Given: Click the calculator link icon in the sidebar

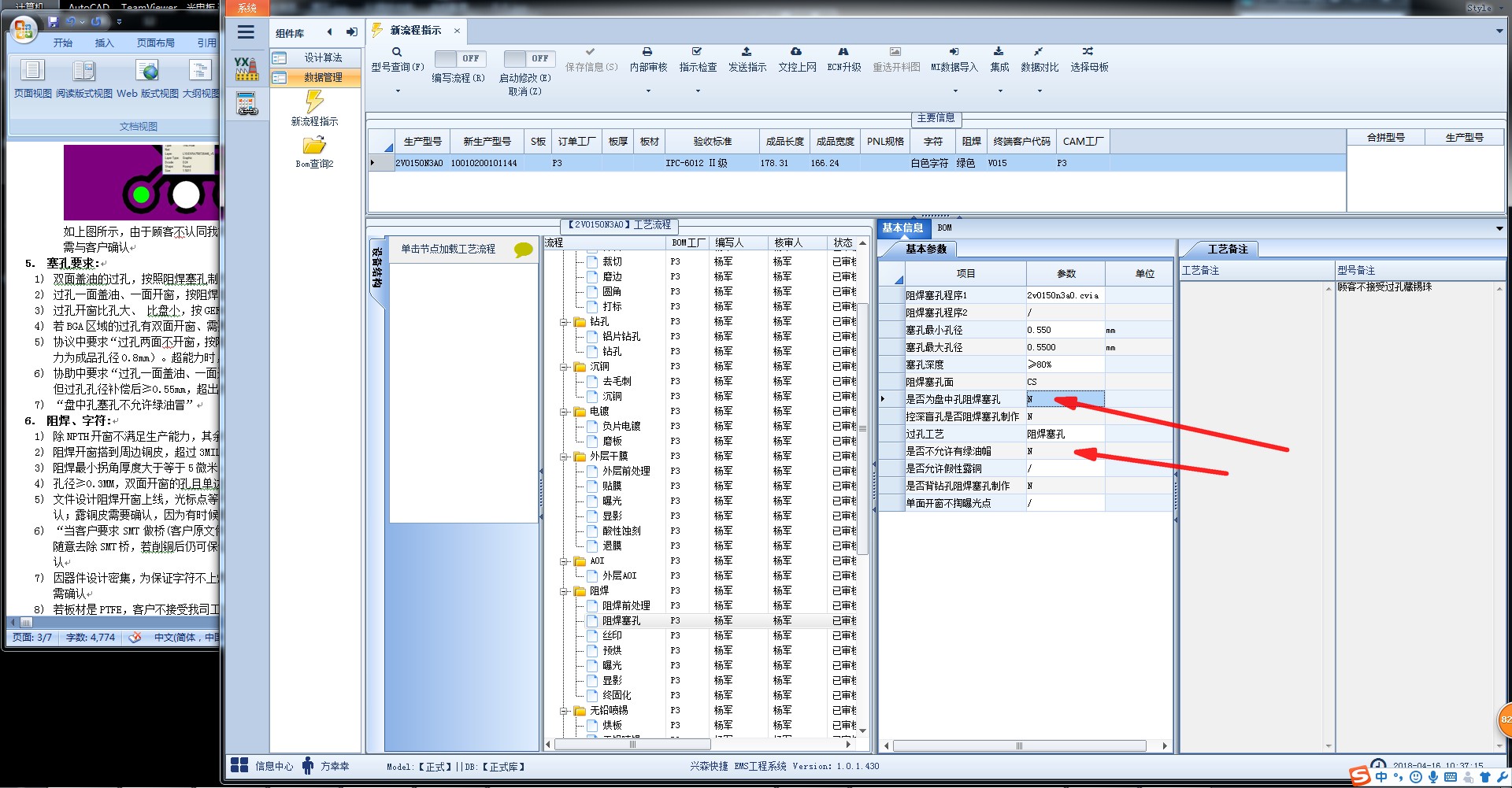Looking at the screenshot, I should click(246, 103).
